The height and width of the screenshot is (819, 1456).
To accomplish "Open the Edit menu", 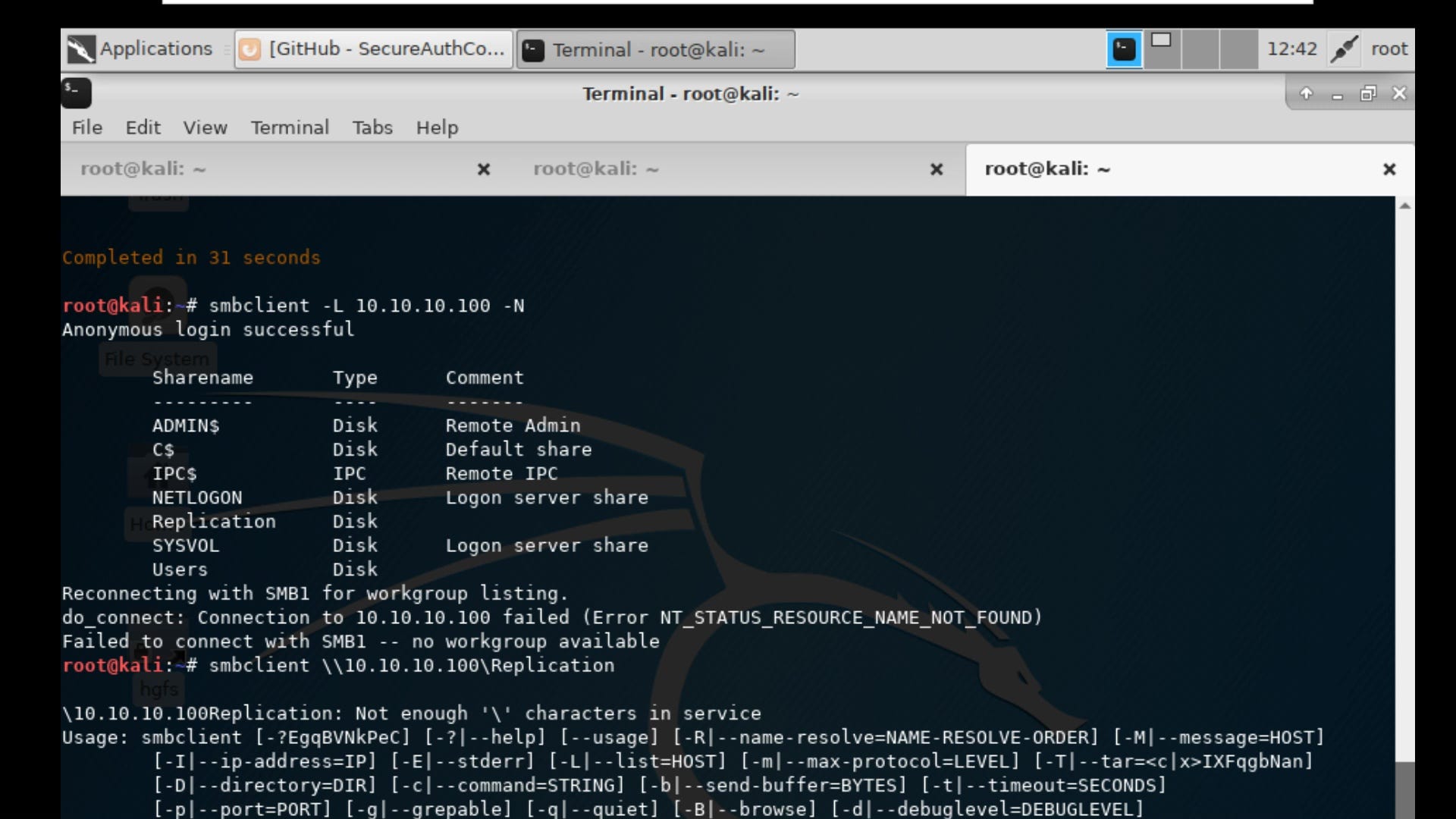I will click(143, 127).
